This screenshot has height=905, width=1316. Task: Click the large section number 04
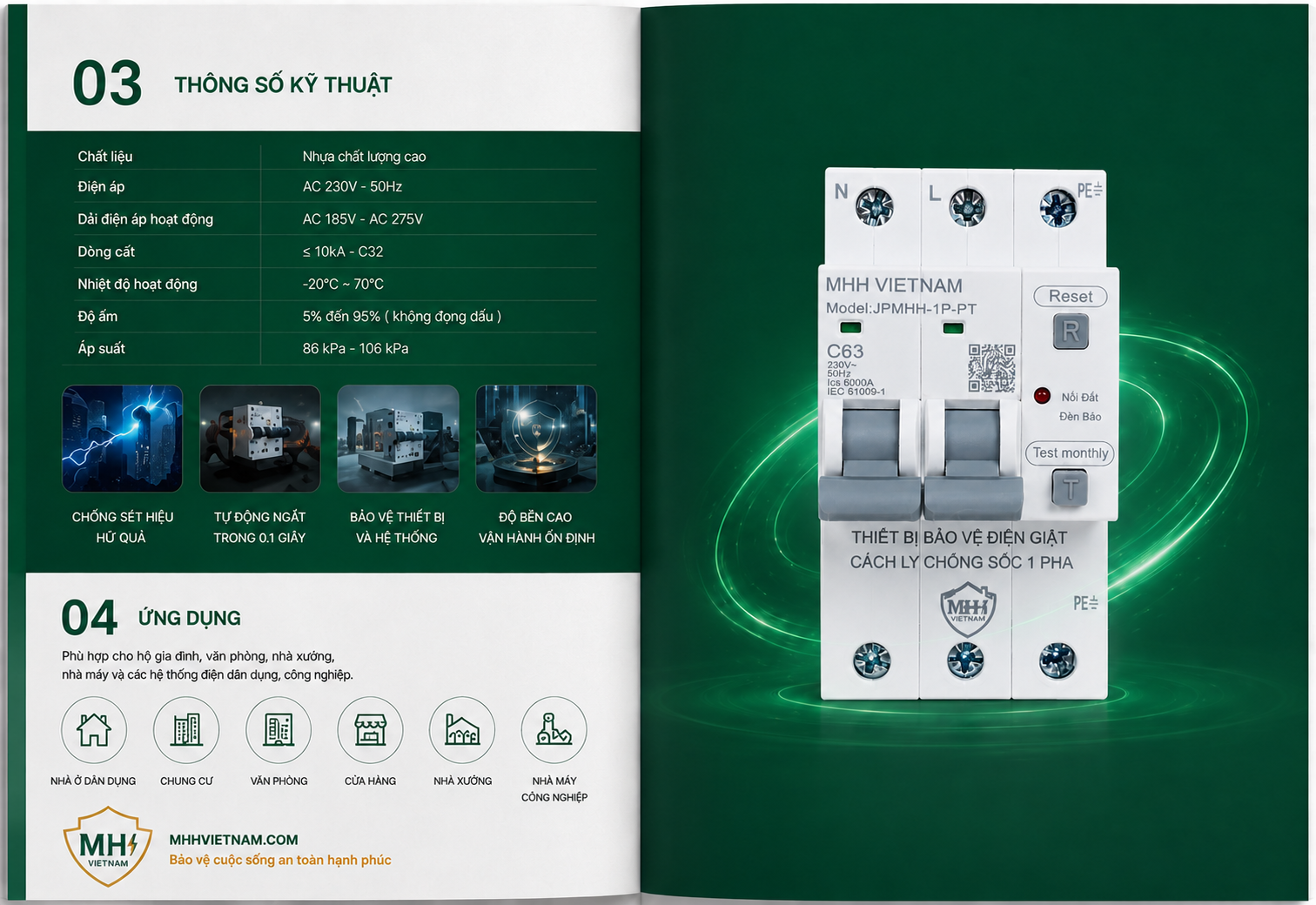[90, 619]
